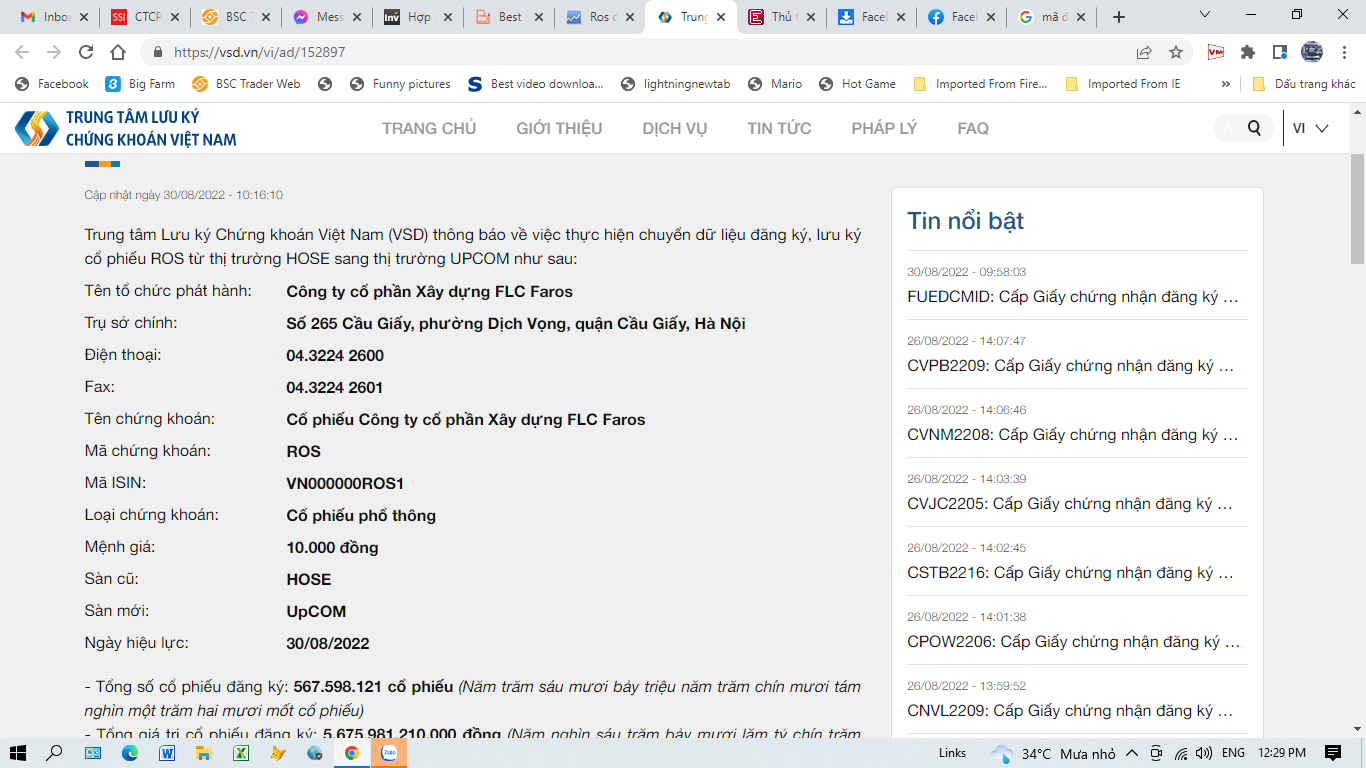Switch to the Gmail Inbox tab
Screen dimensions: 1366x768
coord(47,17)
